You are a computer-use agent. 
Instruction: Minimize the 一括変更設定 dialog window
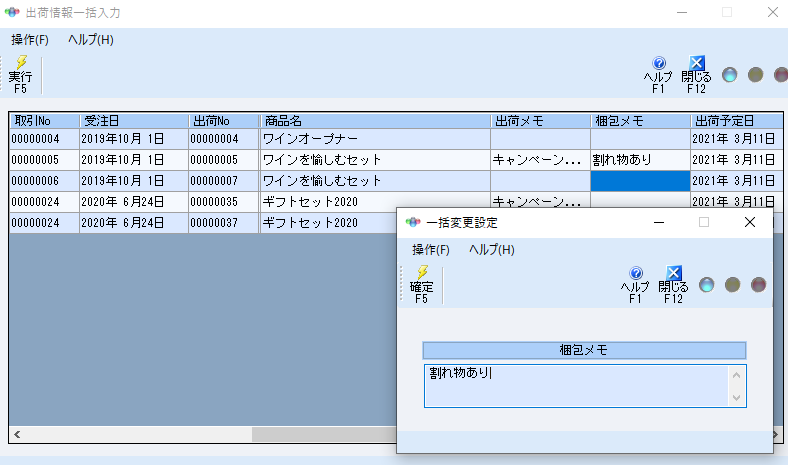pos(659,222)
